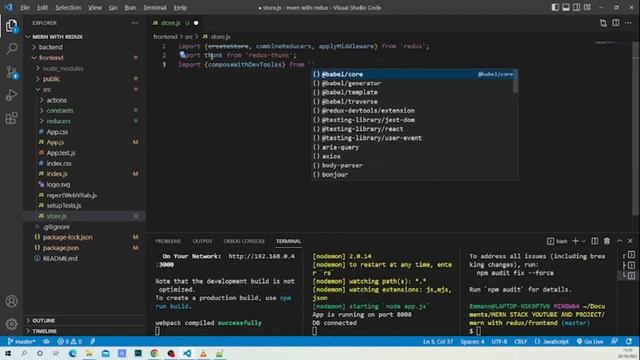Open Source Control view in activity bar
This screenshot has width=640, height=360.
pyautogui.click(x=11, y=72)
